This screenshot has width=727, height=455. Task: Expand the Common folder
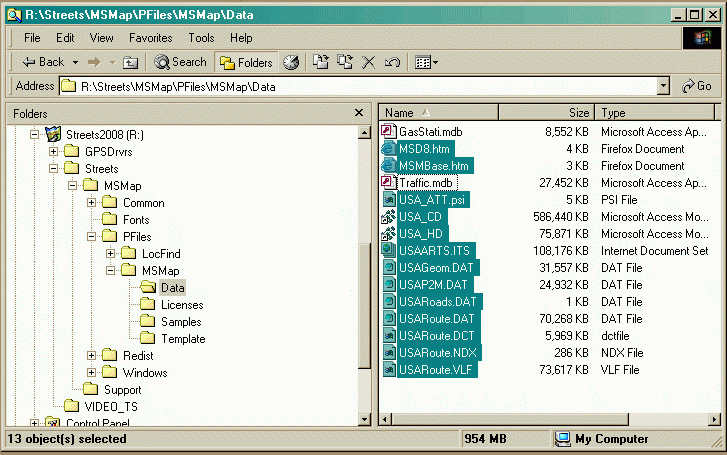pos(91,203)
